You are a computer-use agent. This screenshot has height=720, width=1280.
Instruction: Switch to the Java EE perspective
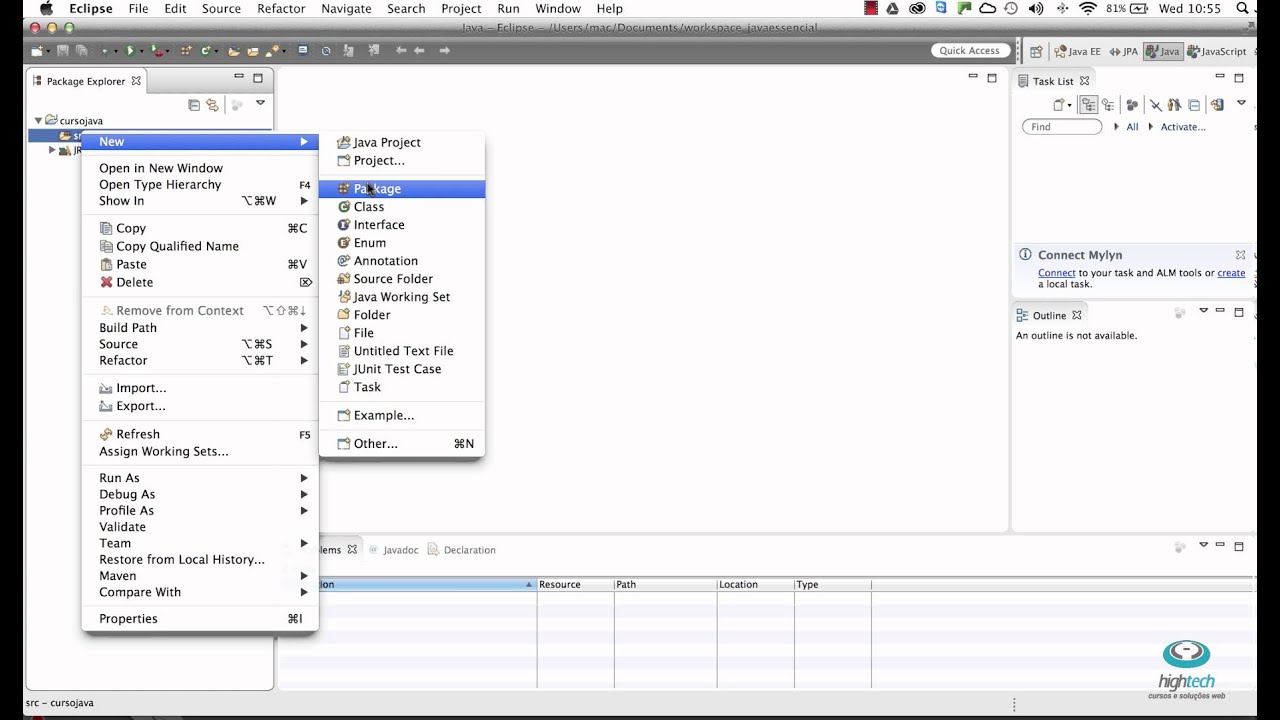[1078, 51]
